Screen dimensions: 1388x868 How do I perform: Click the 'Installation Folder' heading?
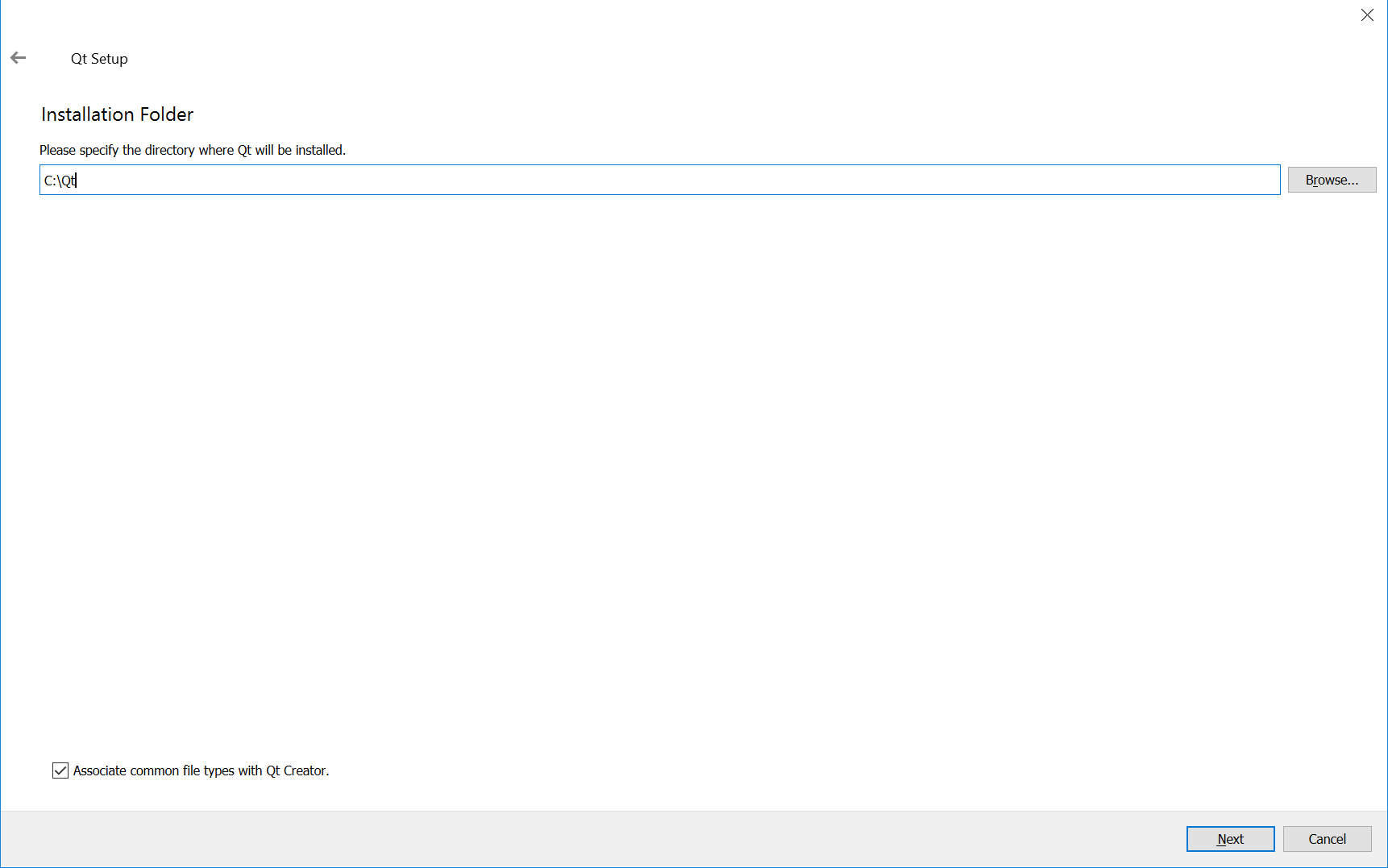point(118,114)
